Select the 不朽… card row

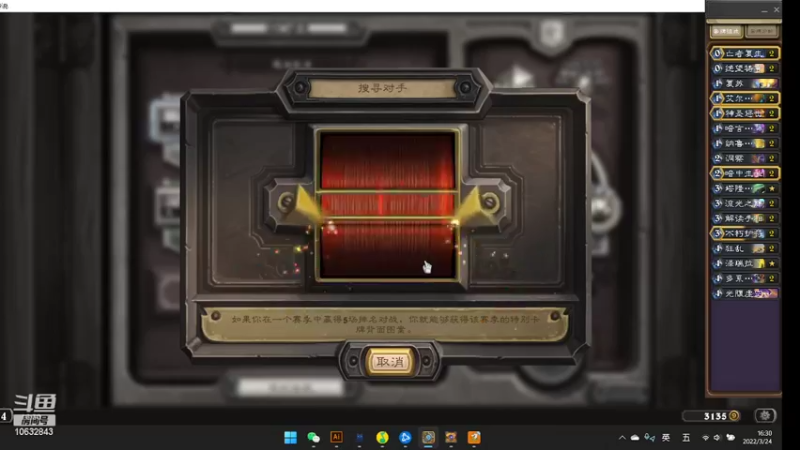coord(745,233)
